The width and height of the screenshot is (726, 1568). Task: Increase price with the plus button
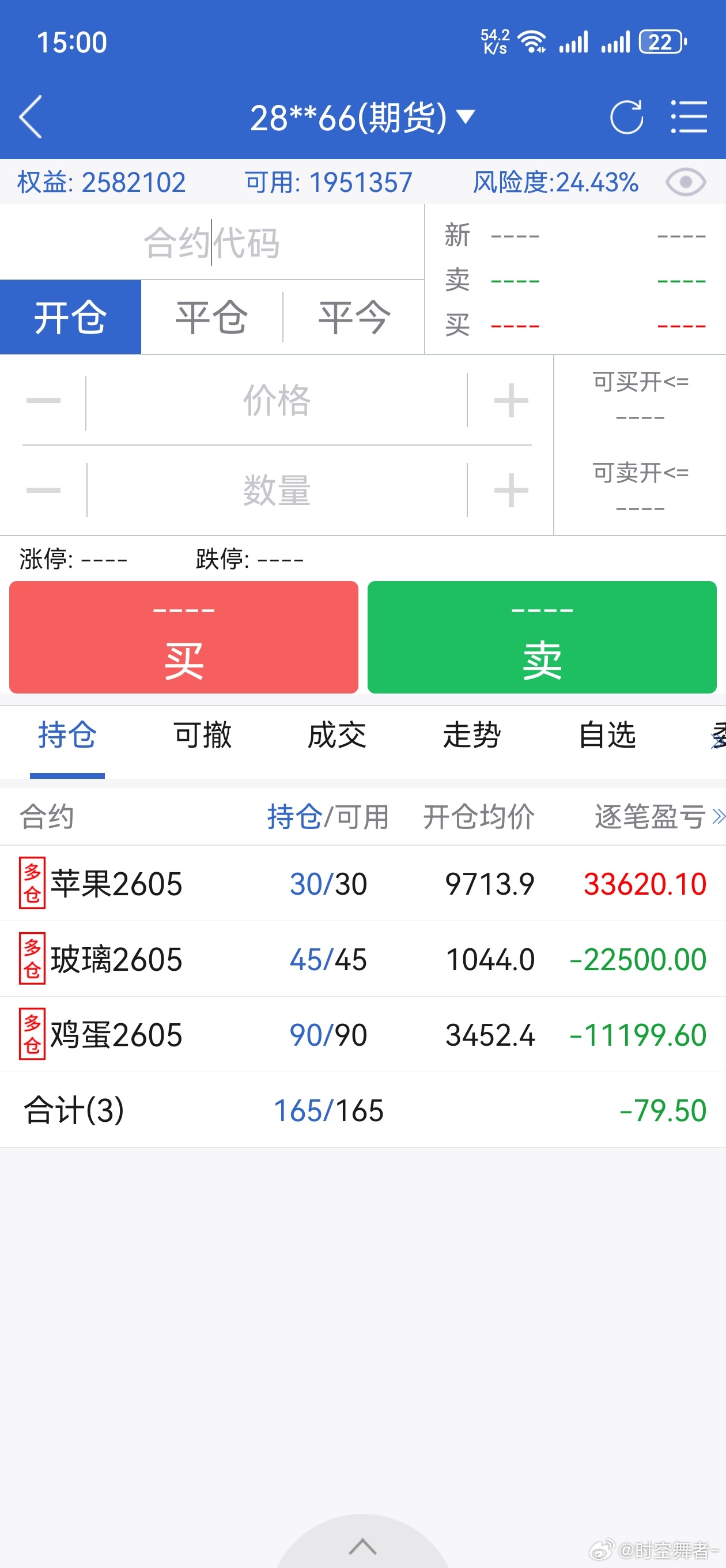coord(511,401)
